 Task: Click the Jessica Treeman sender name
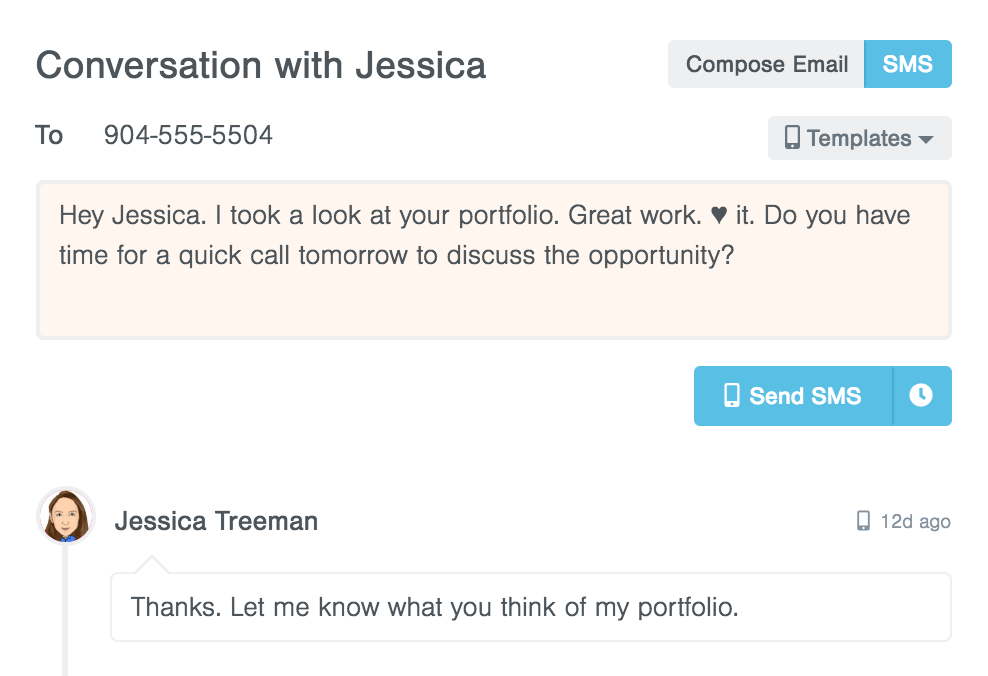(216, 521)
